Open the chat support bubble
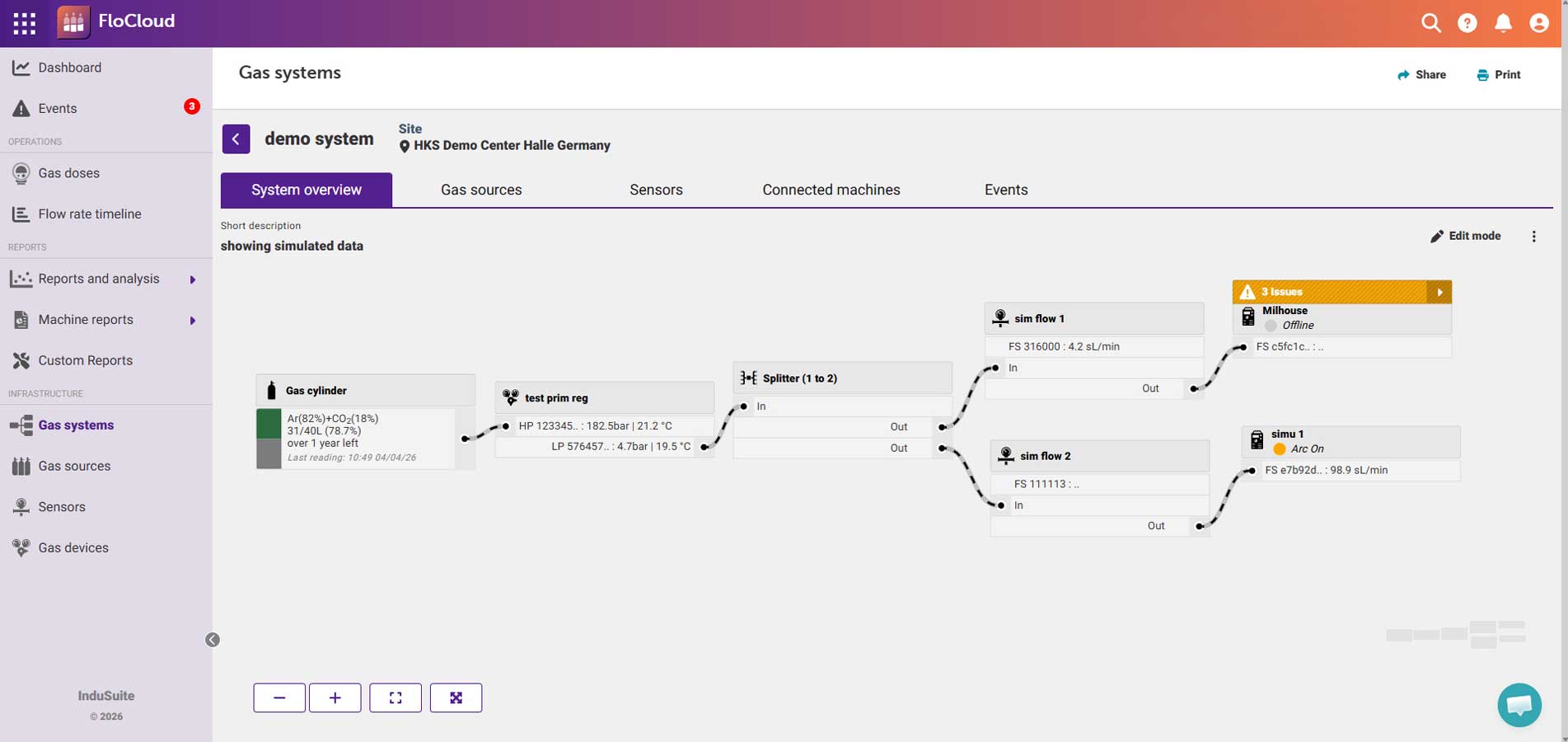This screenshot has height=742, width=1568. pyautogui.click(x=1519, y=705)
